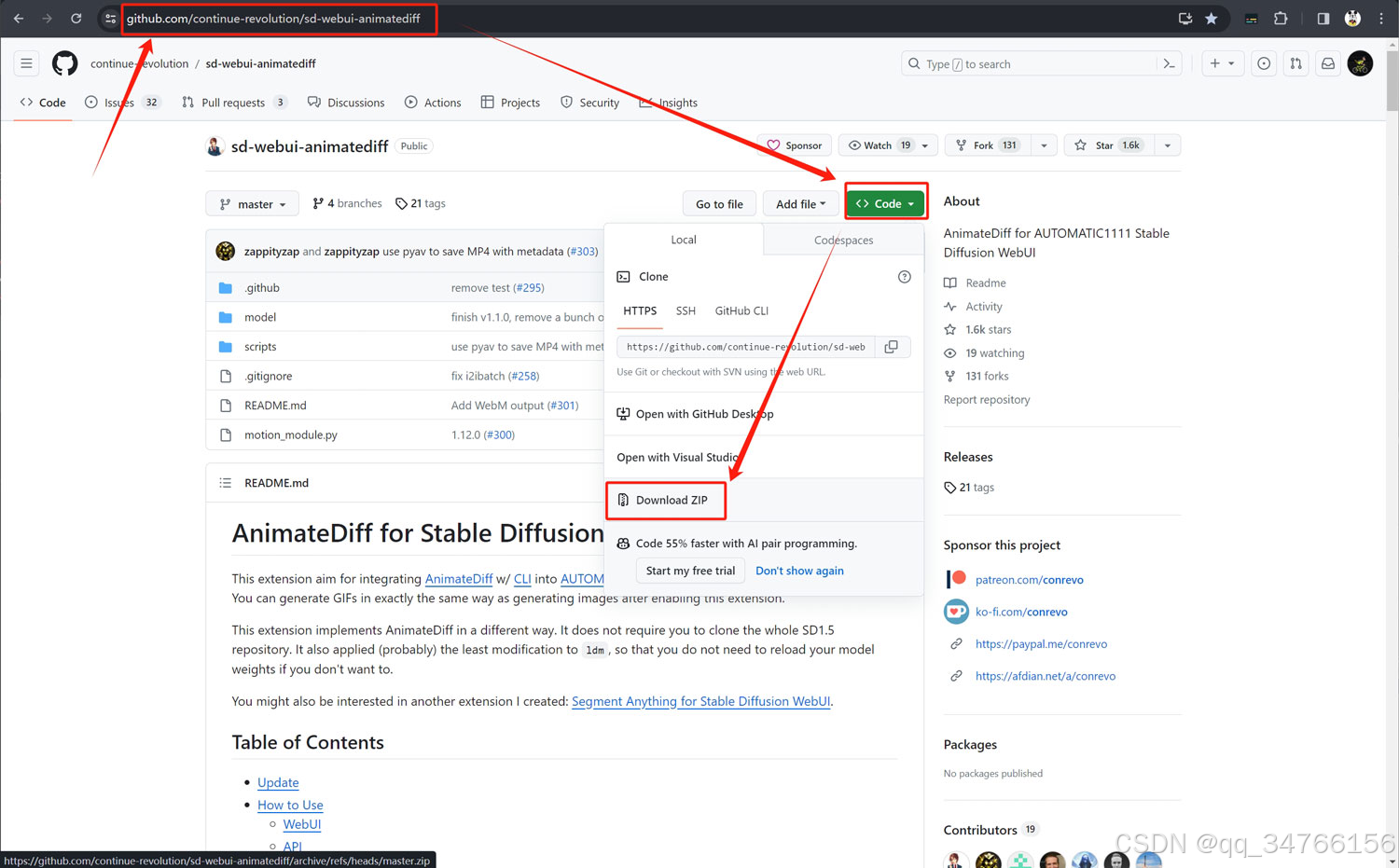Switch to the Codespaces tab
1399x868 pixels.
[x=843, y=240]
